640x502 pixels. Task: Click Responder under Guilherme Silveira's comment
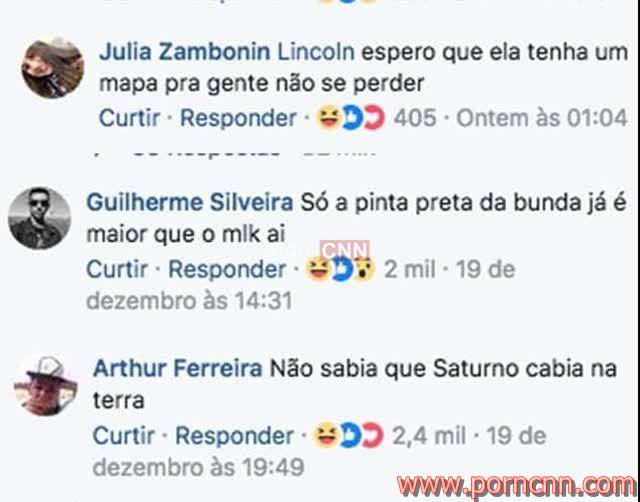click(227, 270)
